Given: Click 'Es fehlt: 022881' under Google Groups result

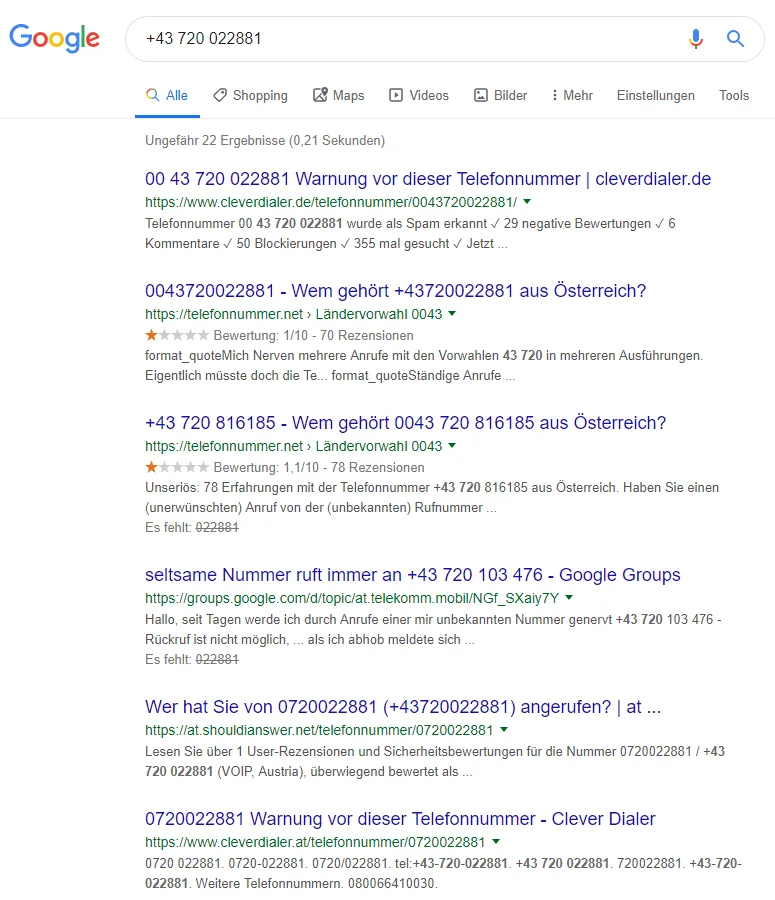Looking at the screenshot, I should coord(192,660).
